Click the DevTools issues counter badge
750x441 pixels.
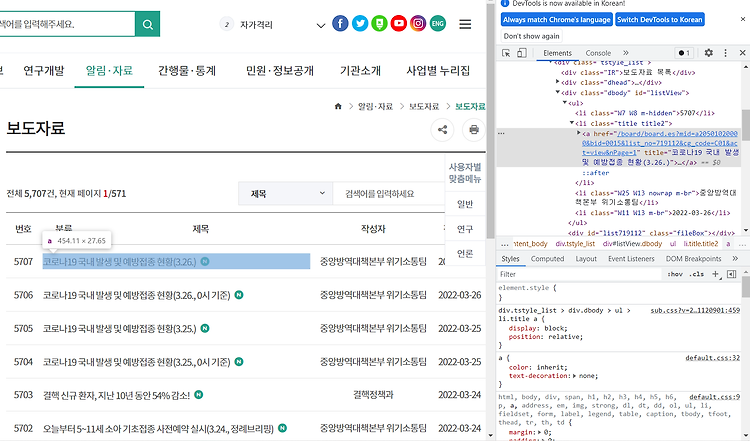(684, 53)
